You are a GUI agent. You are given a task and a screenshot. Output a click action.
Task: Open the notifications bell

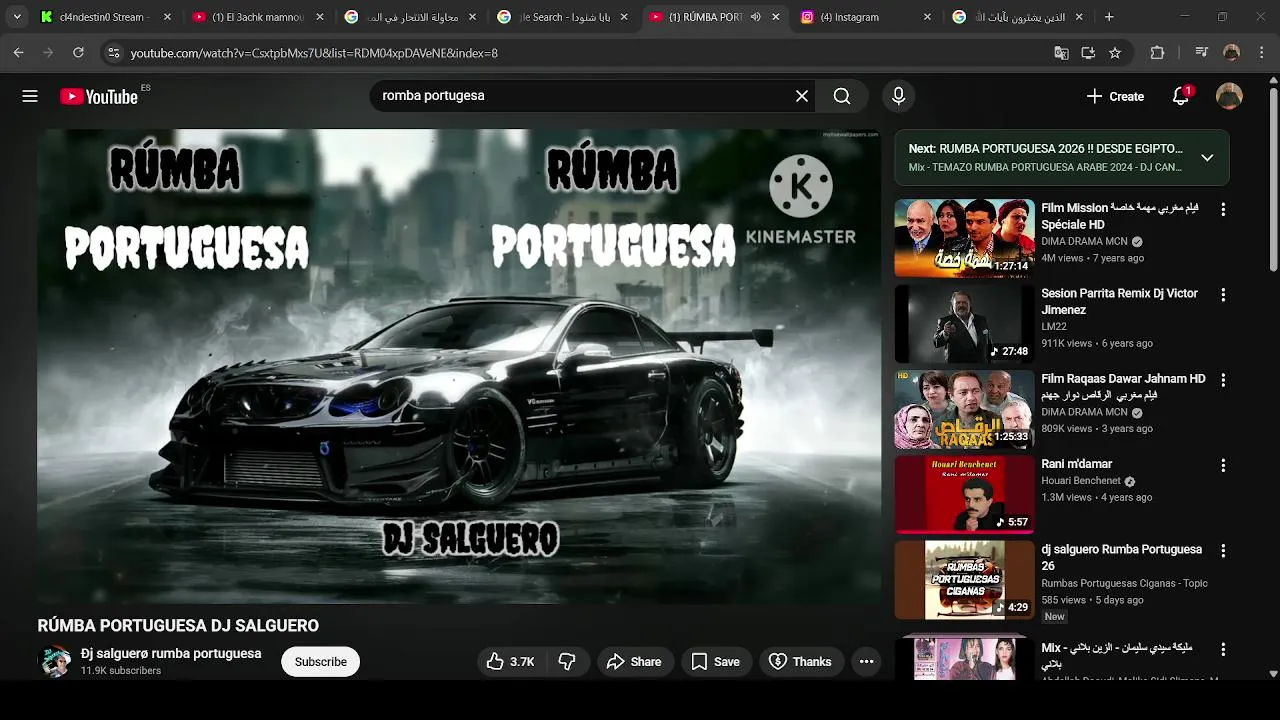(1181, 96)
